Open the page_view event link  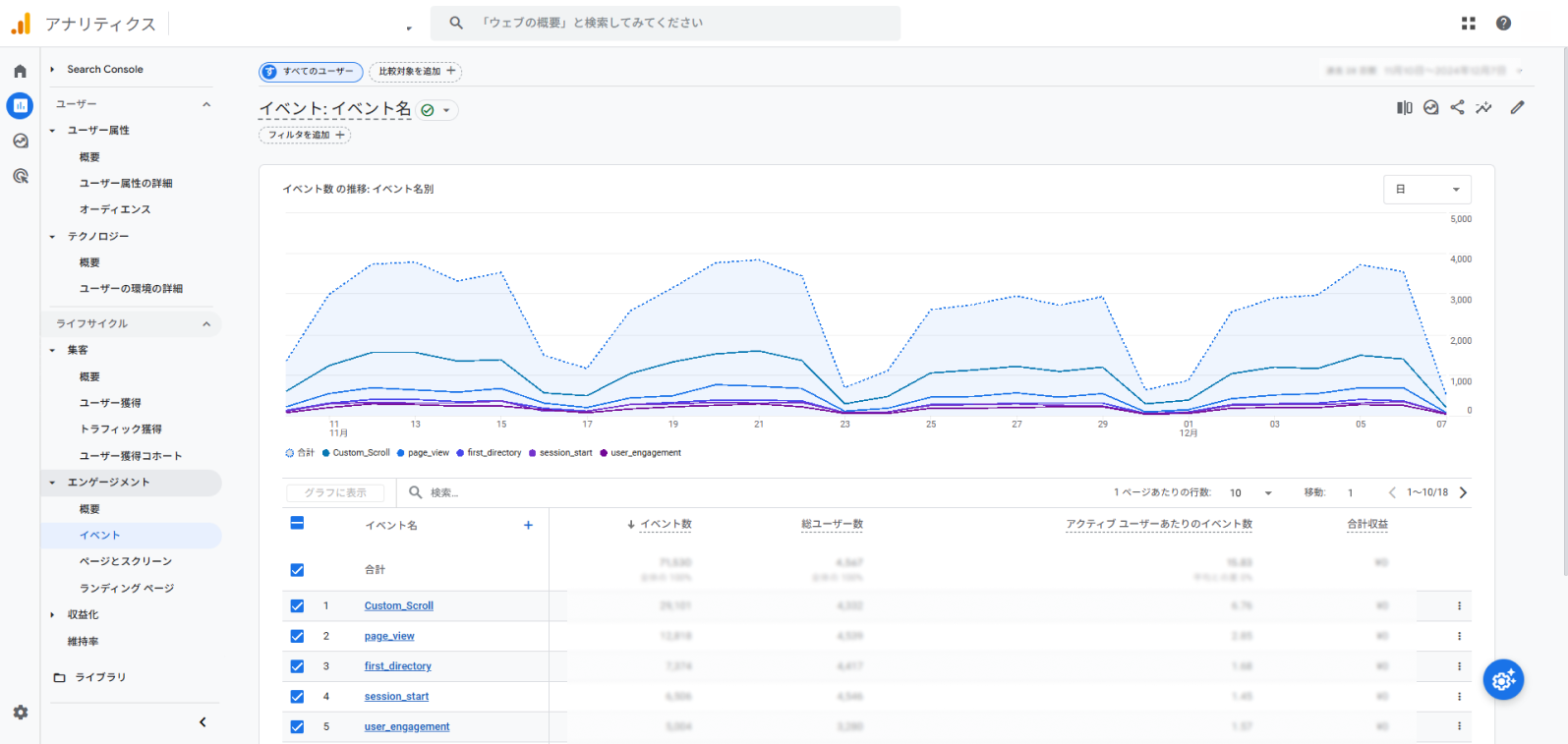coord(389,636)
